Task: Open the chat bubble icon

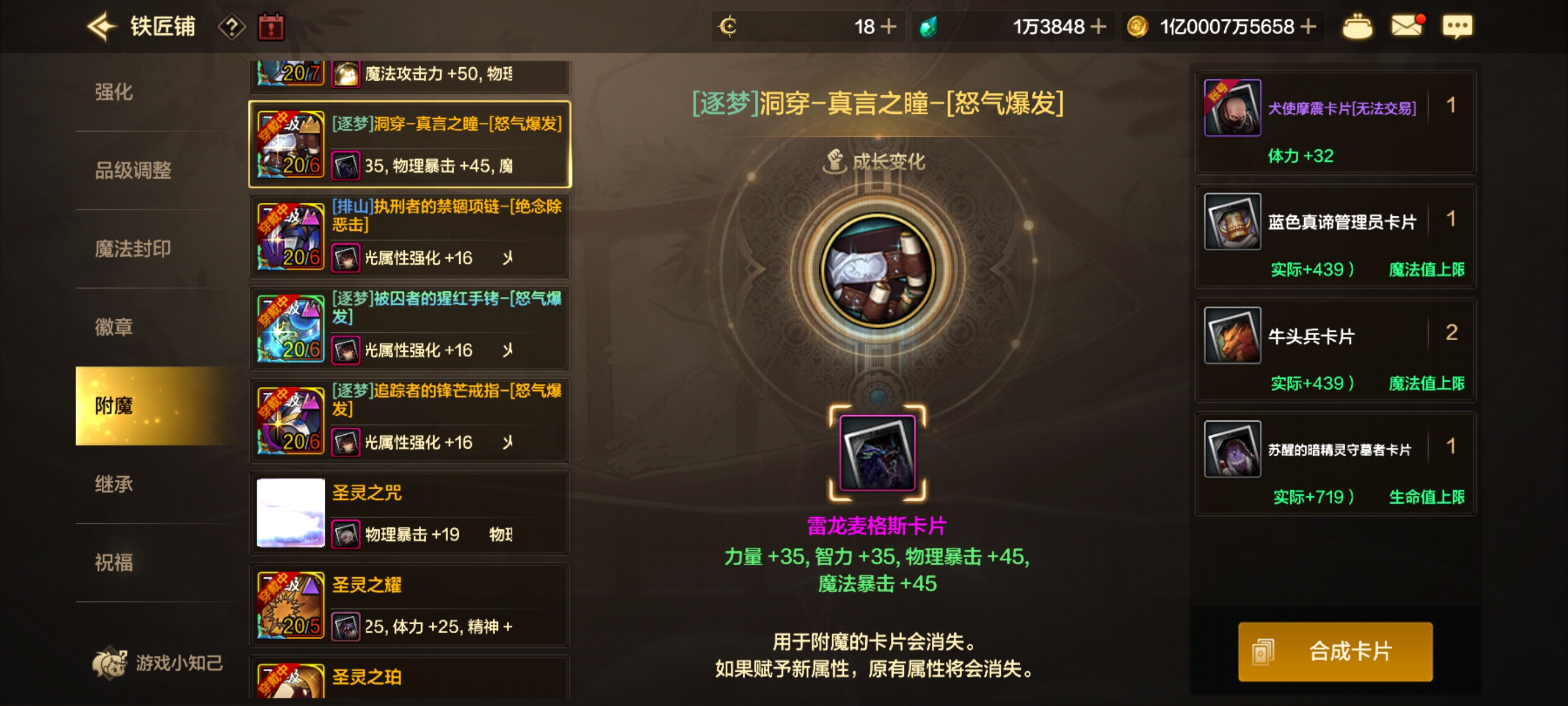Action: (x=1457, y=26)
